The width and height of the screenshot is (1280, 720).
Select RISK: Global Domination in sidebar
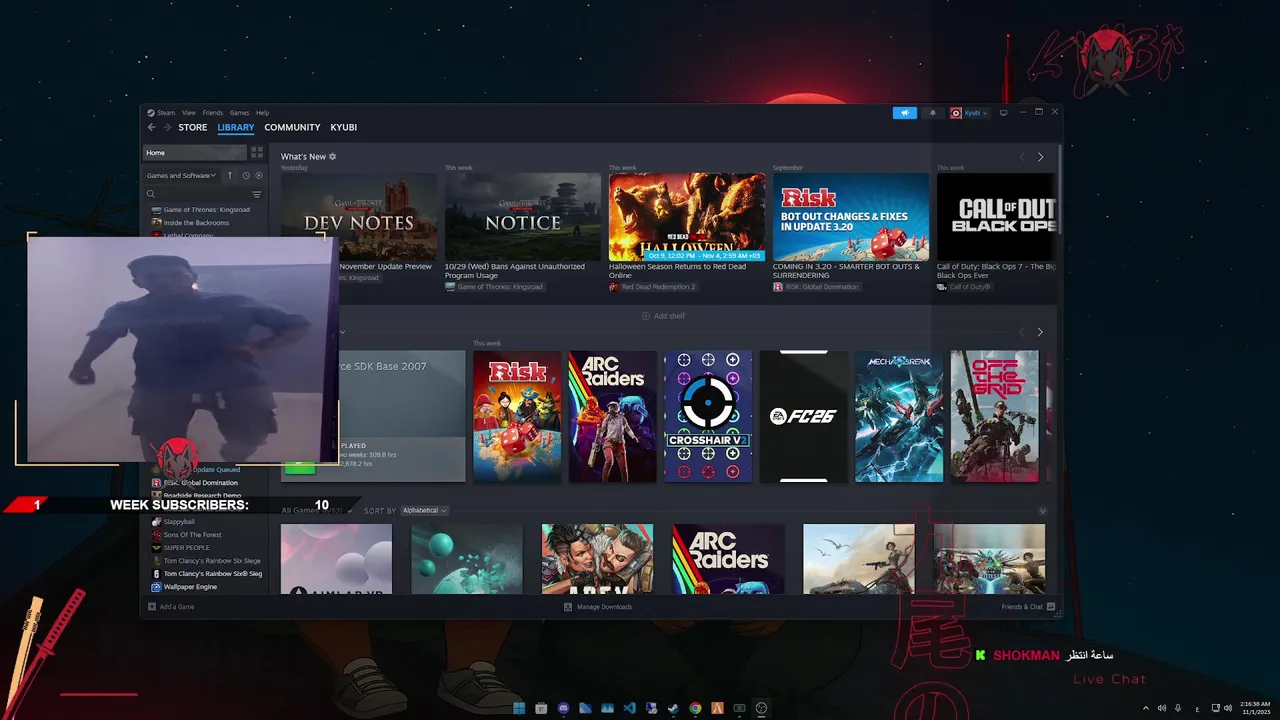click(194, 483)
